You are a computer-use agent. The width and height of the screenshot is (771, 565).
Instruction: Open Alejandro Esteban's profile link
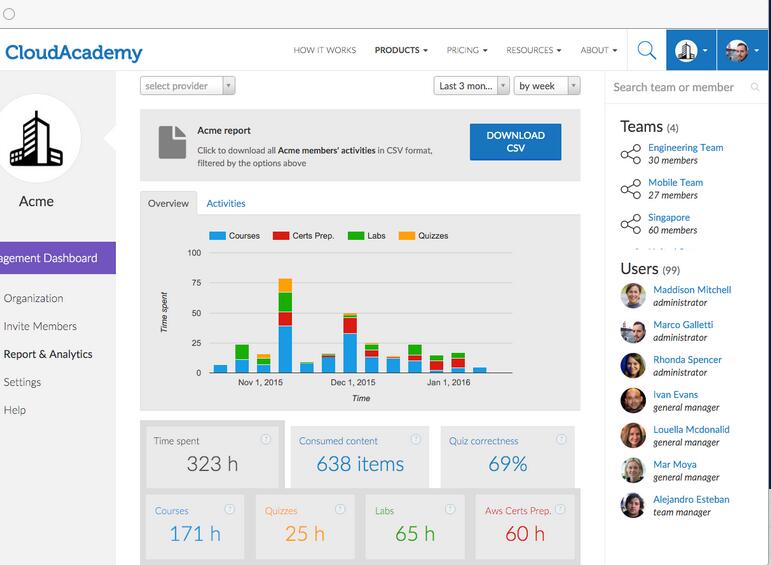pos(691,499)
